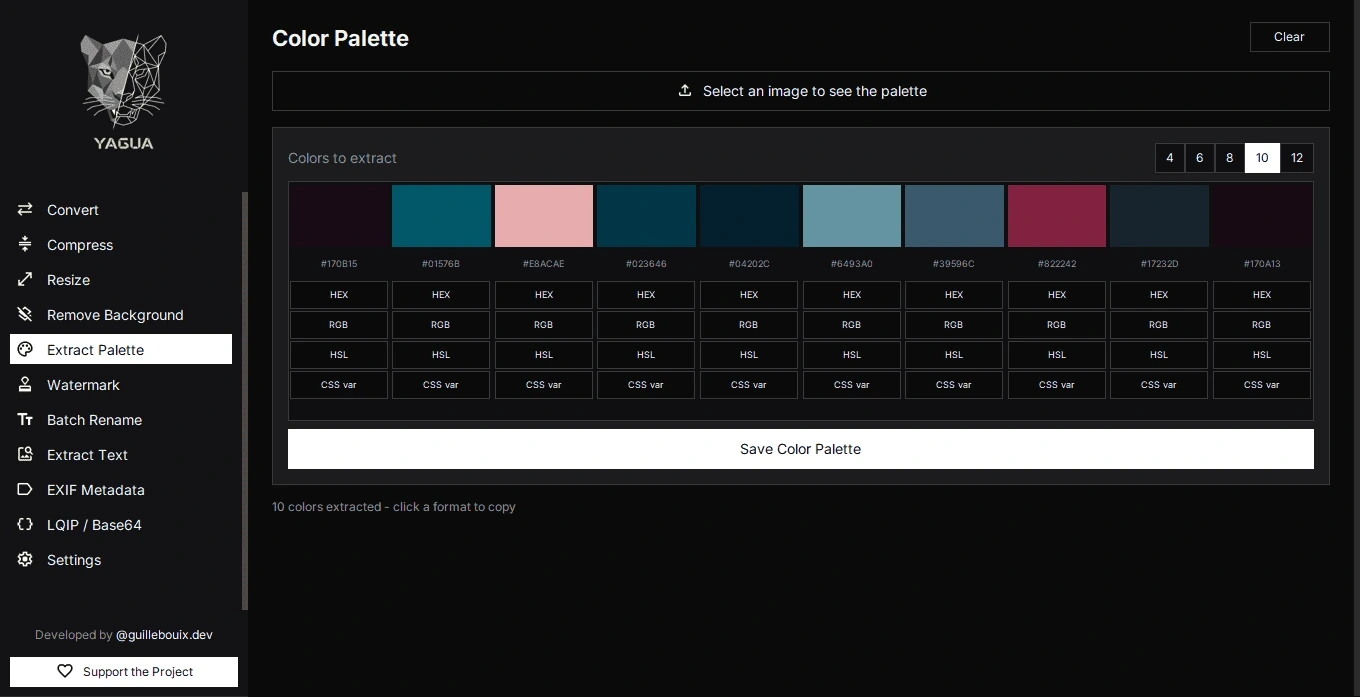Switch to Batch Rename

121,420
